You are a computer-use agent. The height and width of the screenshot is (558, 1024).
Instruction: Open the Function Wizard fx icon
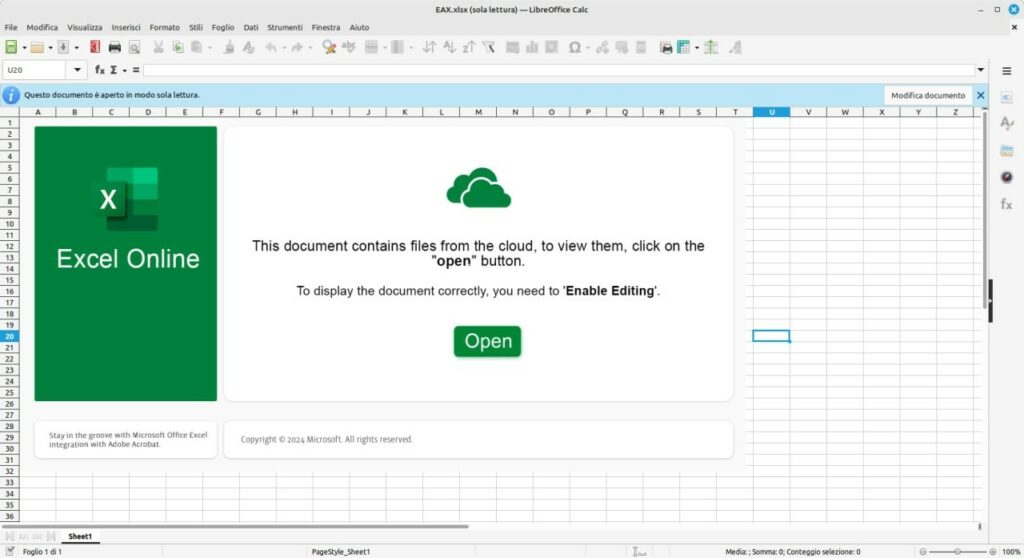tap(99, 70)
